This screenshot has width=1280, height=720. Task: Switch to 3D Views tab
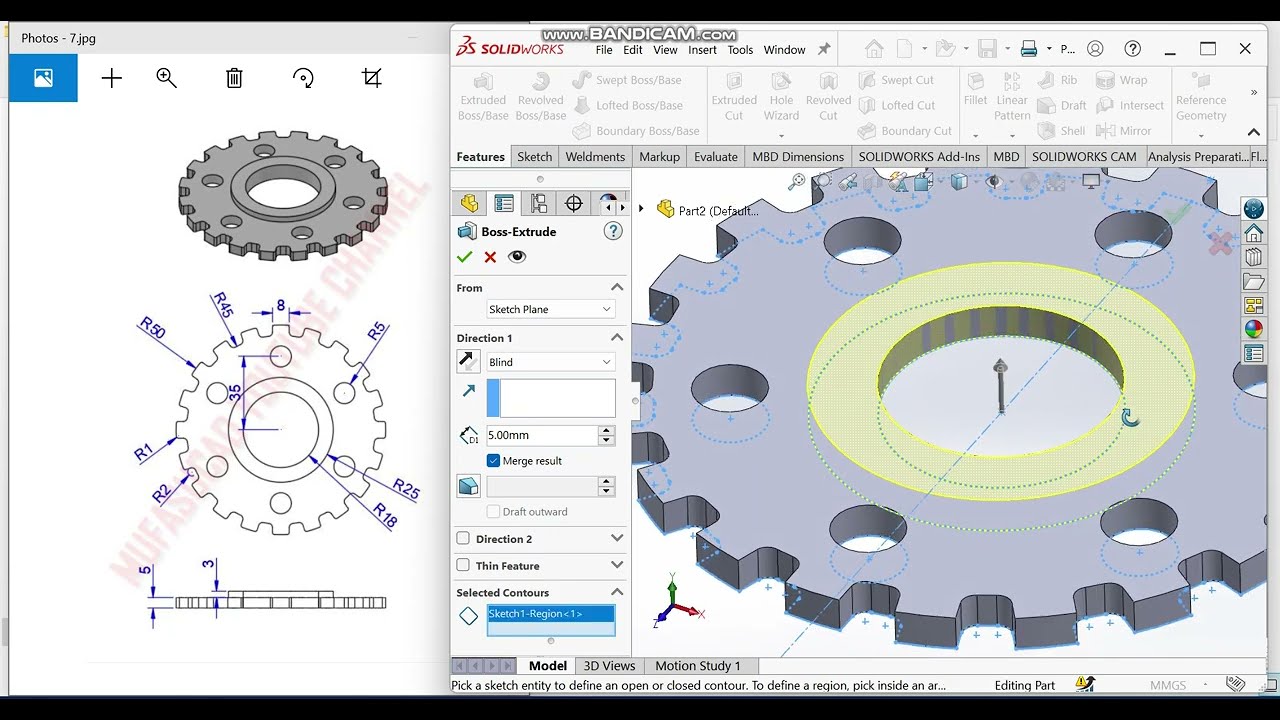609,666
